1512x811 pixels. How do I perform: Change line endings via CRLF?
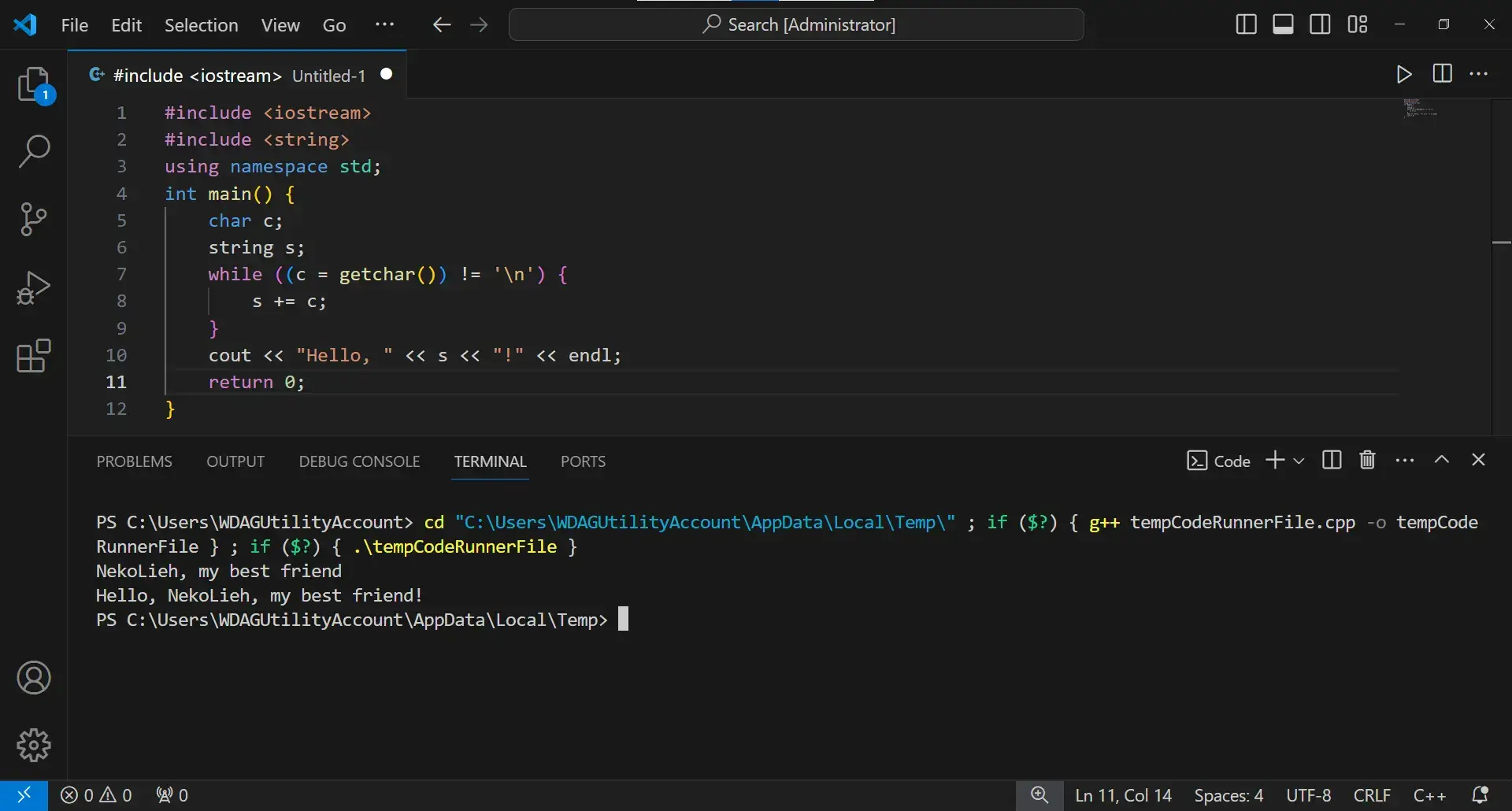tap(1372, 795)
